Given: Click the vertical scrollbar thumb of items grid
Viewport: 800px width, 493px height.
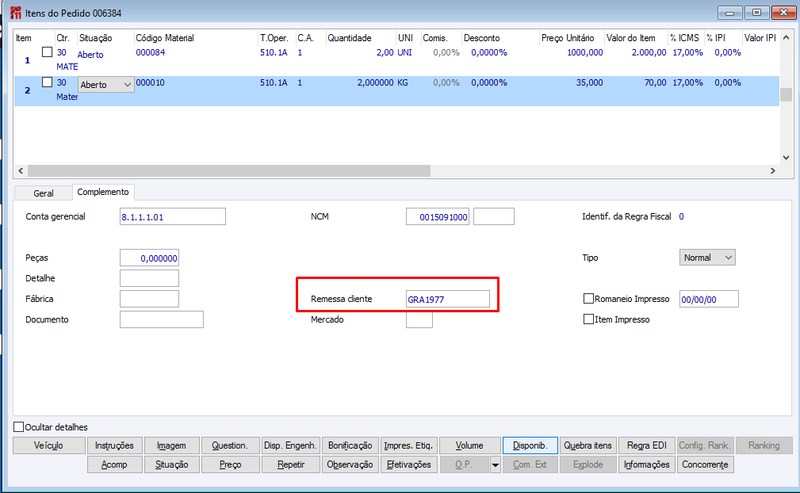Looking at the screenshot, I should coord(786,94).
